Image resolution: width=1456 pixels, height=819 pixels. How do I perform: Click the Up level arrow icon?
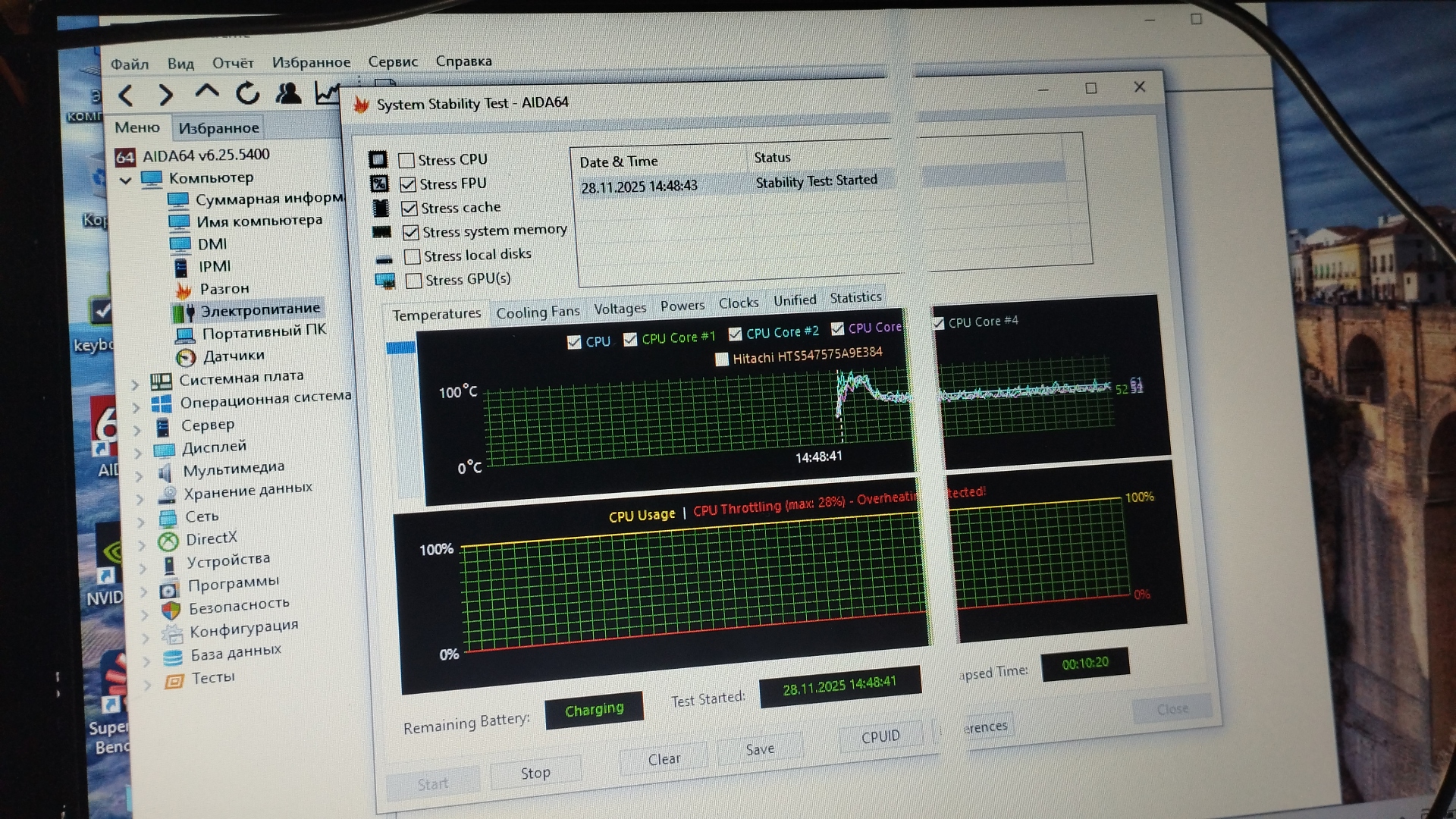click(x=206, y=93)
